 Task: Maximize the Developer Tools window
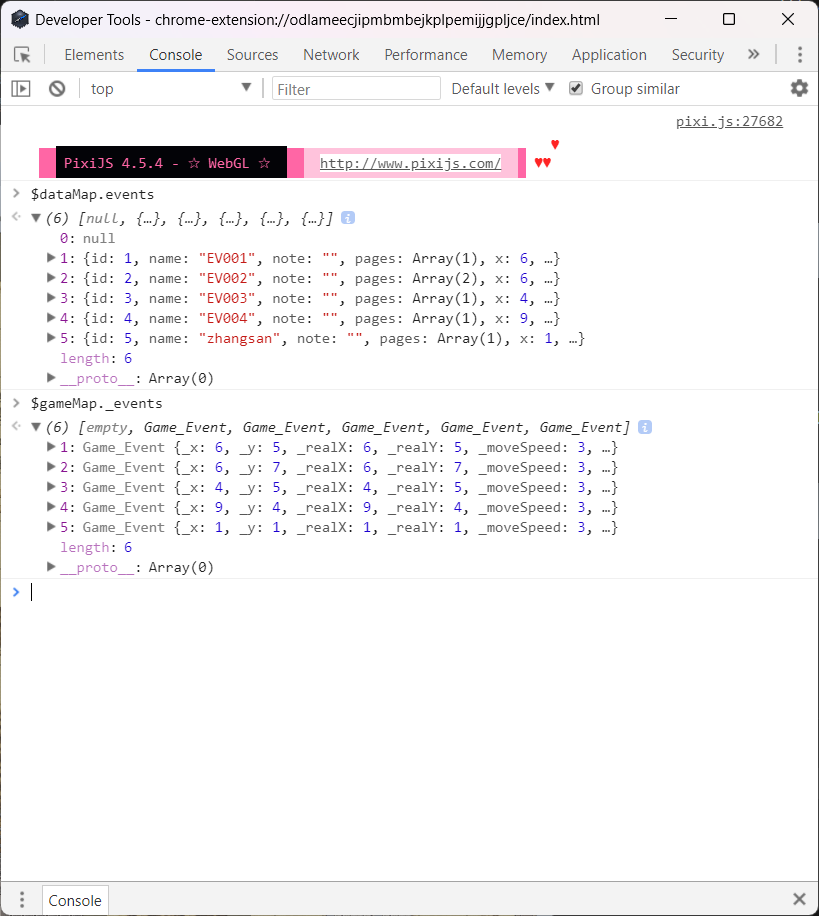coord(729,19)
